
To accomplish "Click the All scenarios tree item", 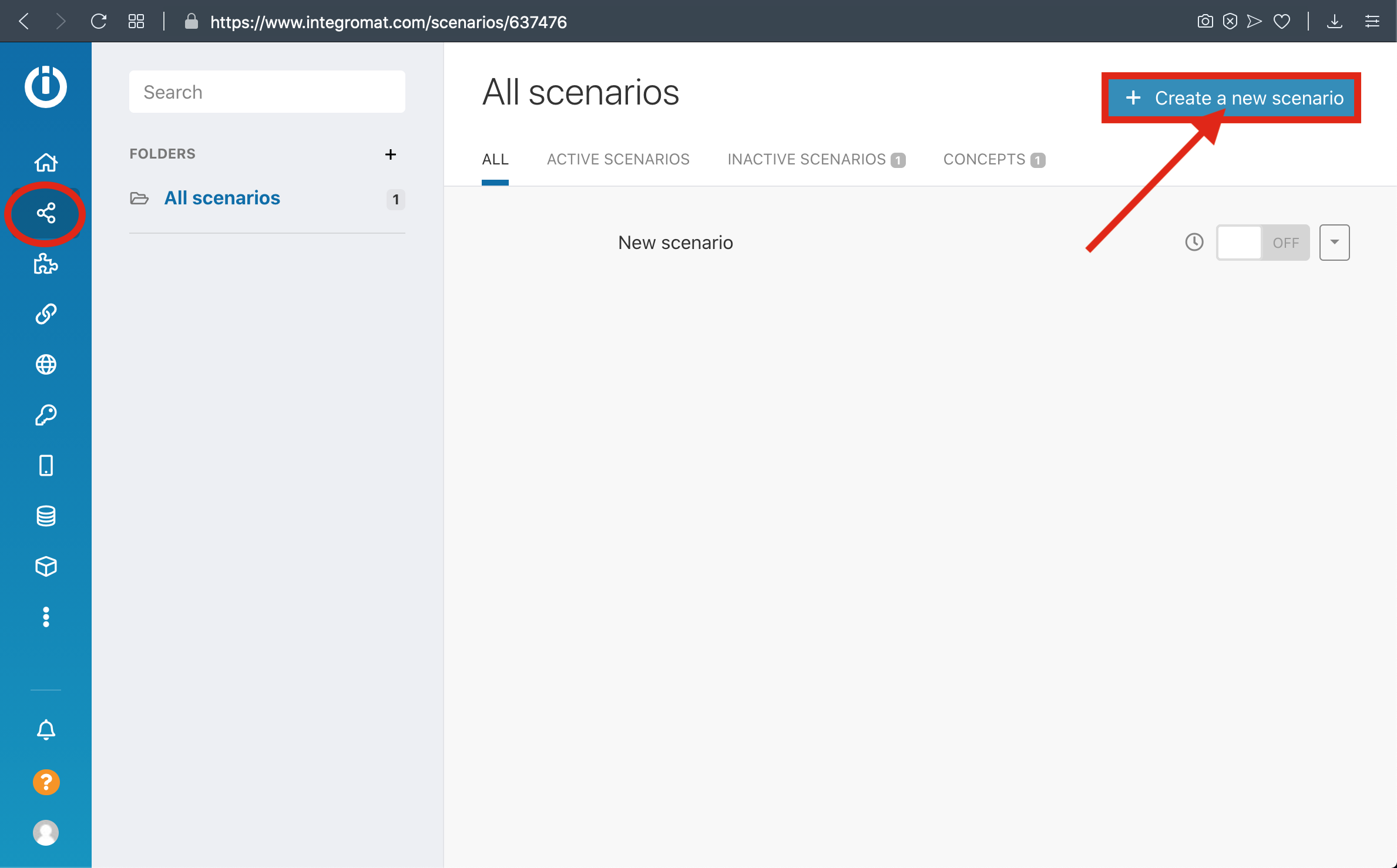I will [x=222, y=198].
